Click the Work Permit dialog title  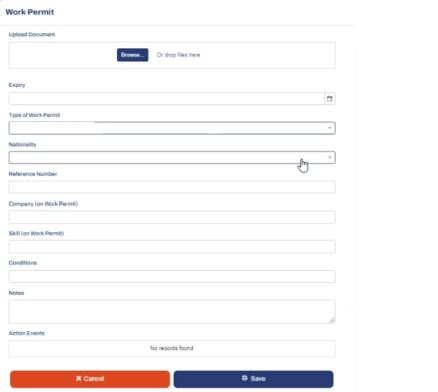pyautogui.click(x=30, y=12)
